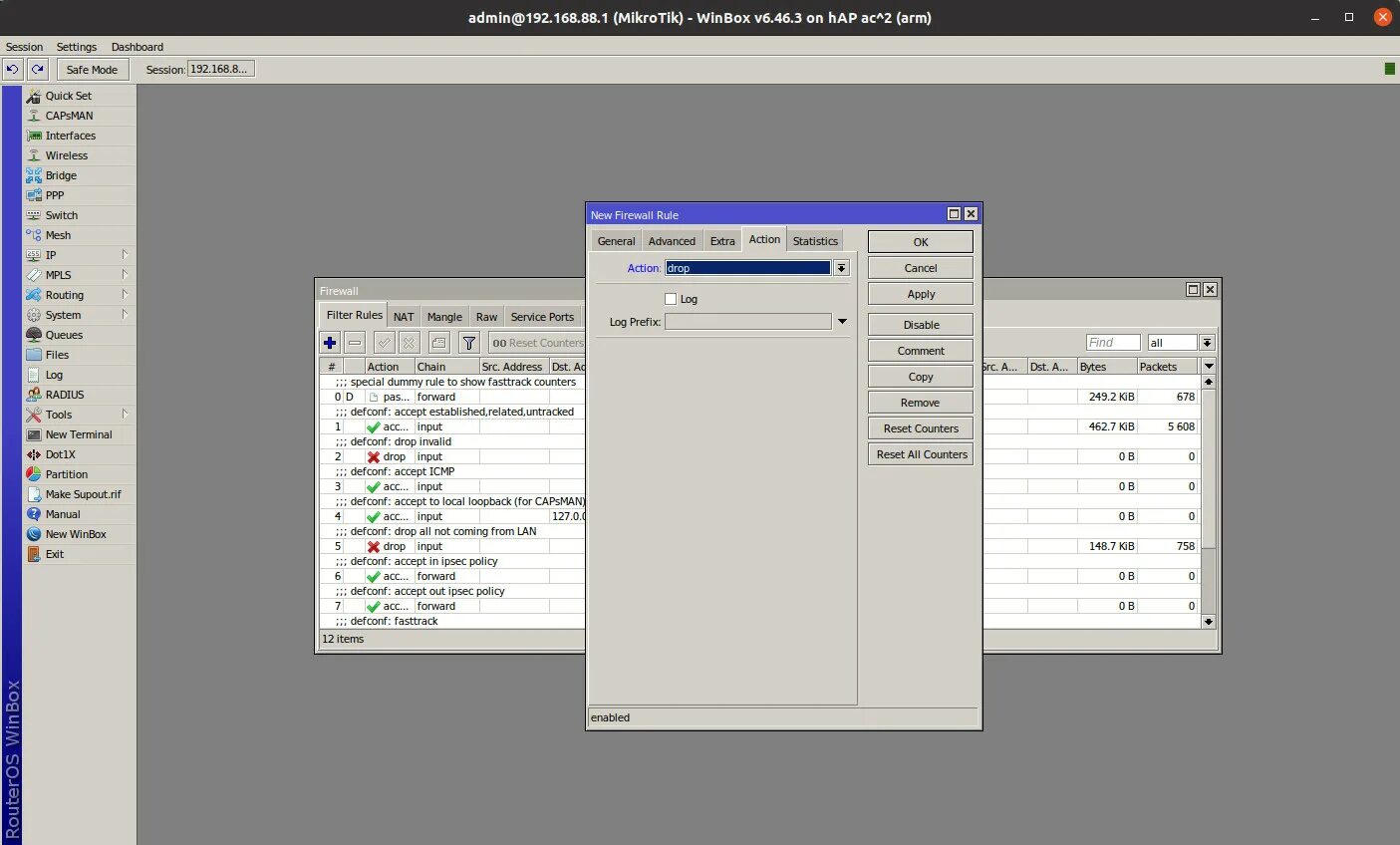Click Reset All Counters button
This screenshot has height=845, width=1400.
click(921, 454)
